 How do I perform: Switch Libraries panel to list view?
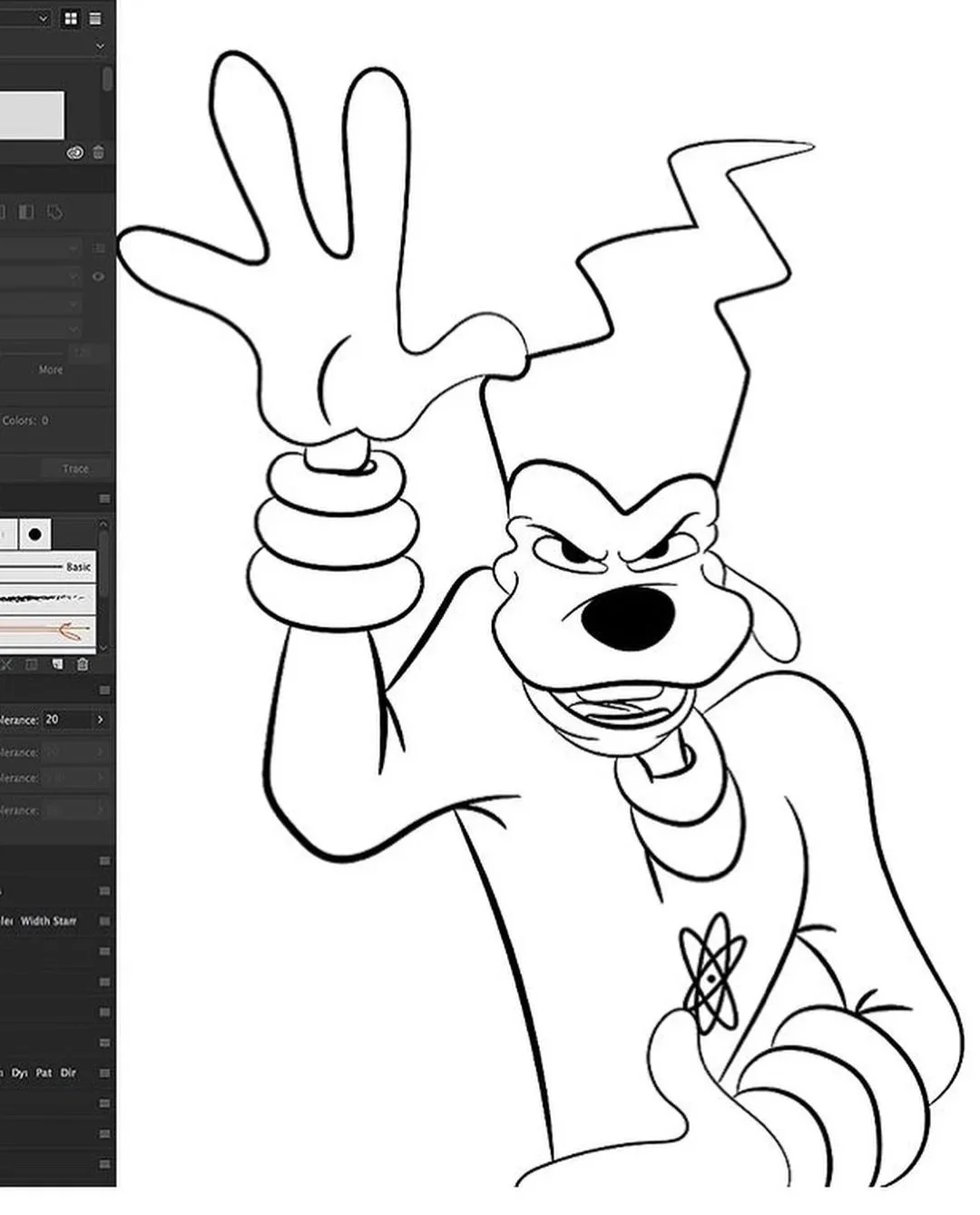(94, 18)
